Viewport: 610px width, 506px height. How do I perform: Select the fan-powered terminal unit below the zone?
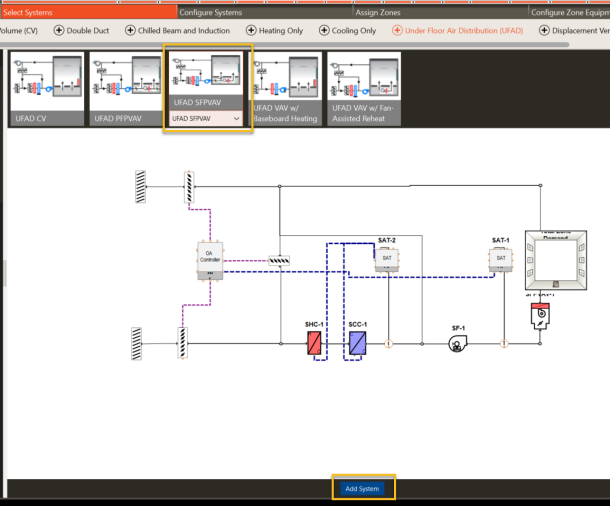click(x=540, y=316)
